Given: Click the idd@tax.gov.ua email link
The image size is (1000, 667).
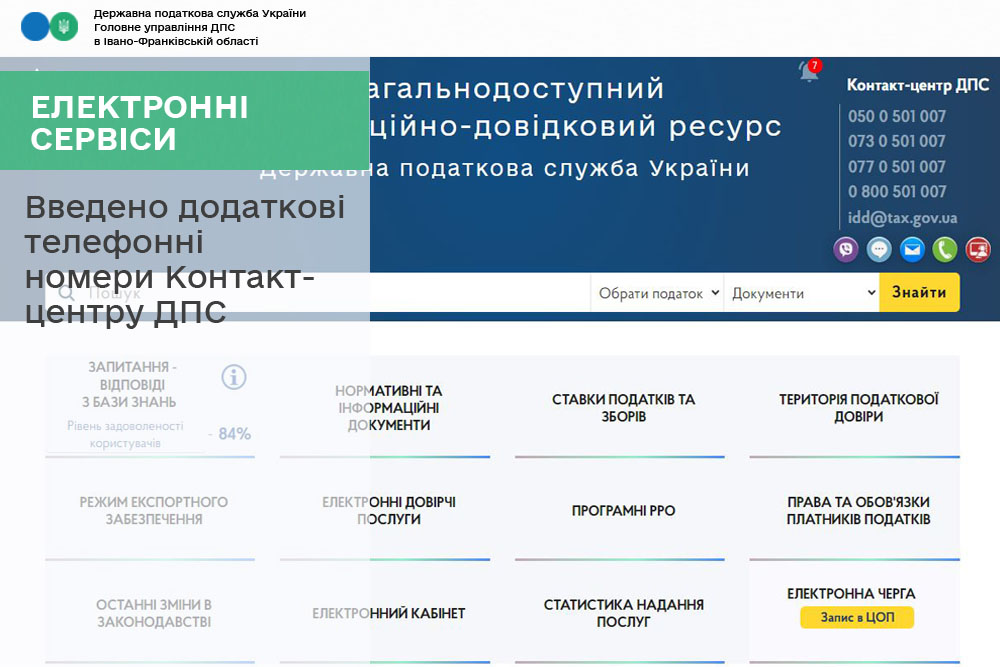Looking at the screenshot, I should [902, 217].
